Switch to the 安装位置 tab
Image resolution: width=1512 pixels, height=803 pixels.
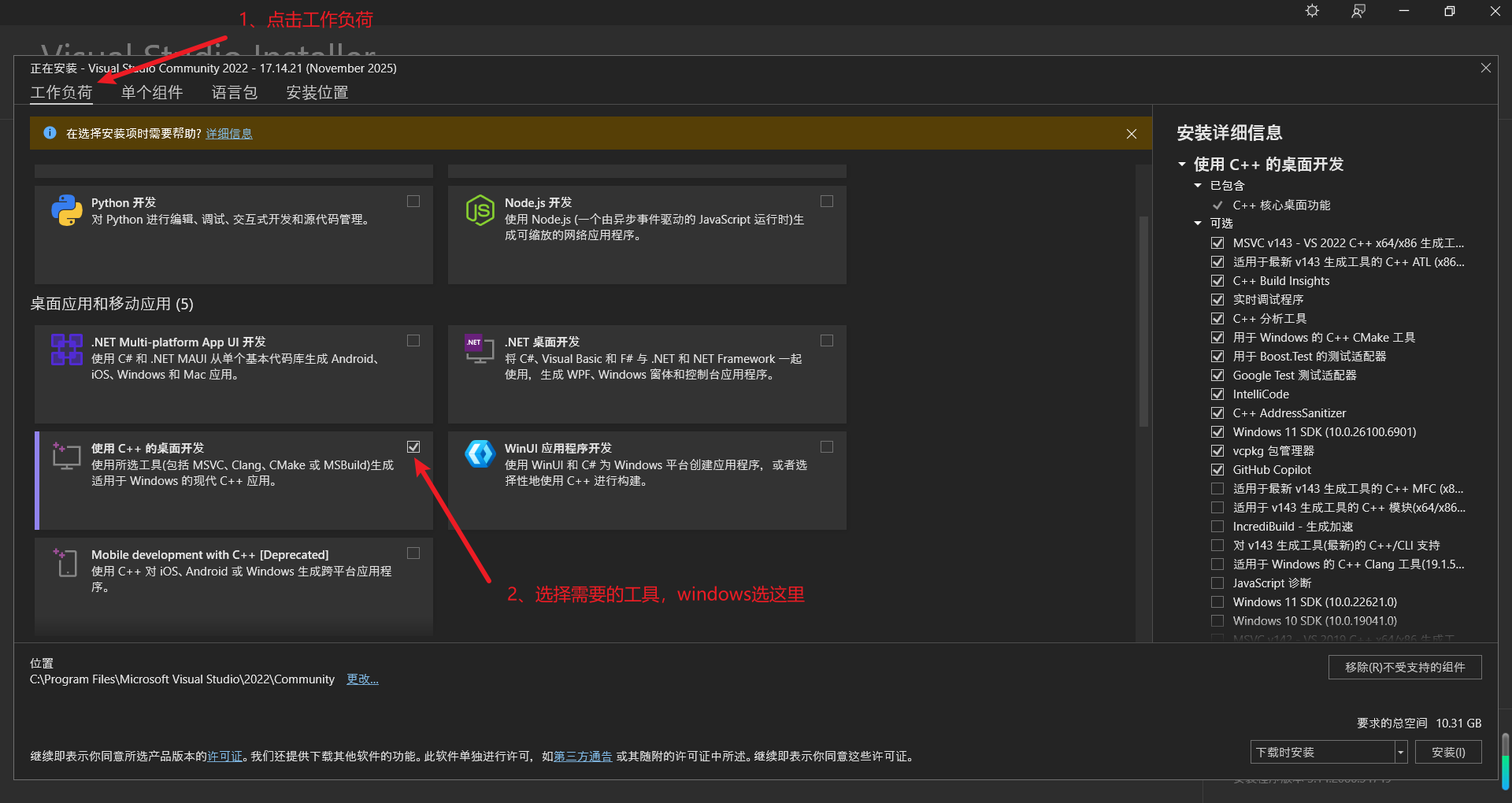pyautogui.click(x=317, y=93)
